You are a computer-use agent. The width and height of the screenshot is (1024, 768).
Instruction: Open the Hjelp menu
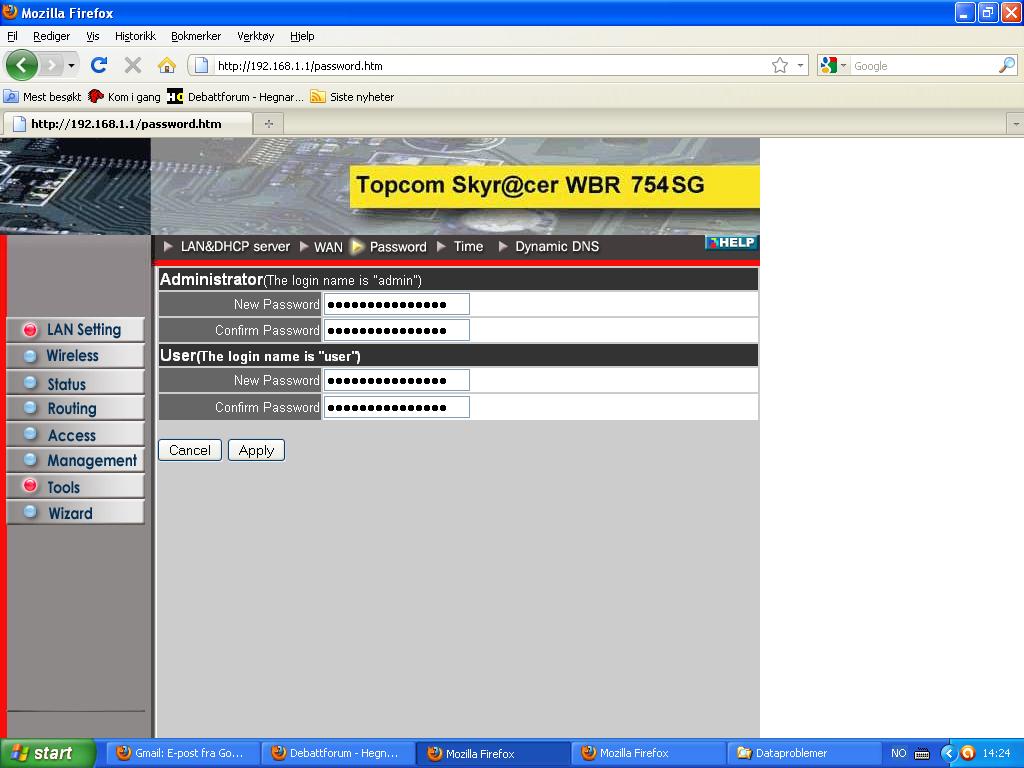coord(302,36)
